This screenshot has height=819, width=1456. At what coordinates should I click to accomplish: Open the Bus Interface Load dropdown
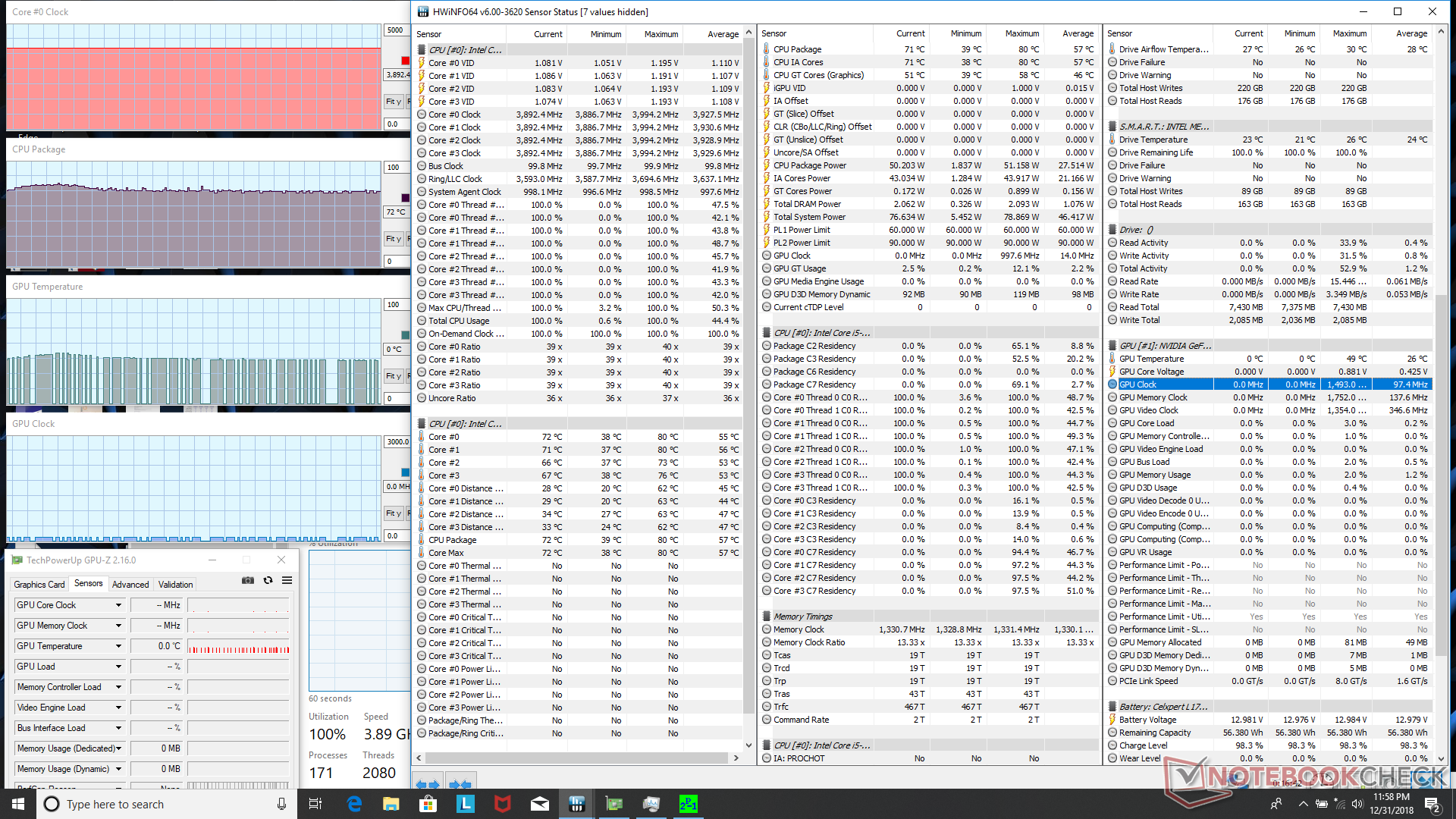pyautogui.click(x=118, y=728)
